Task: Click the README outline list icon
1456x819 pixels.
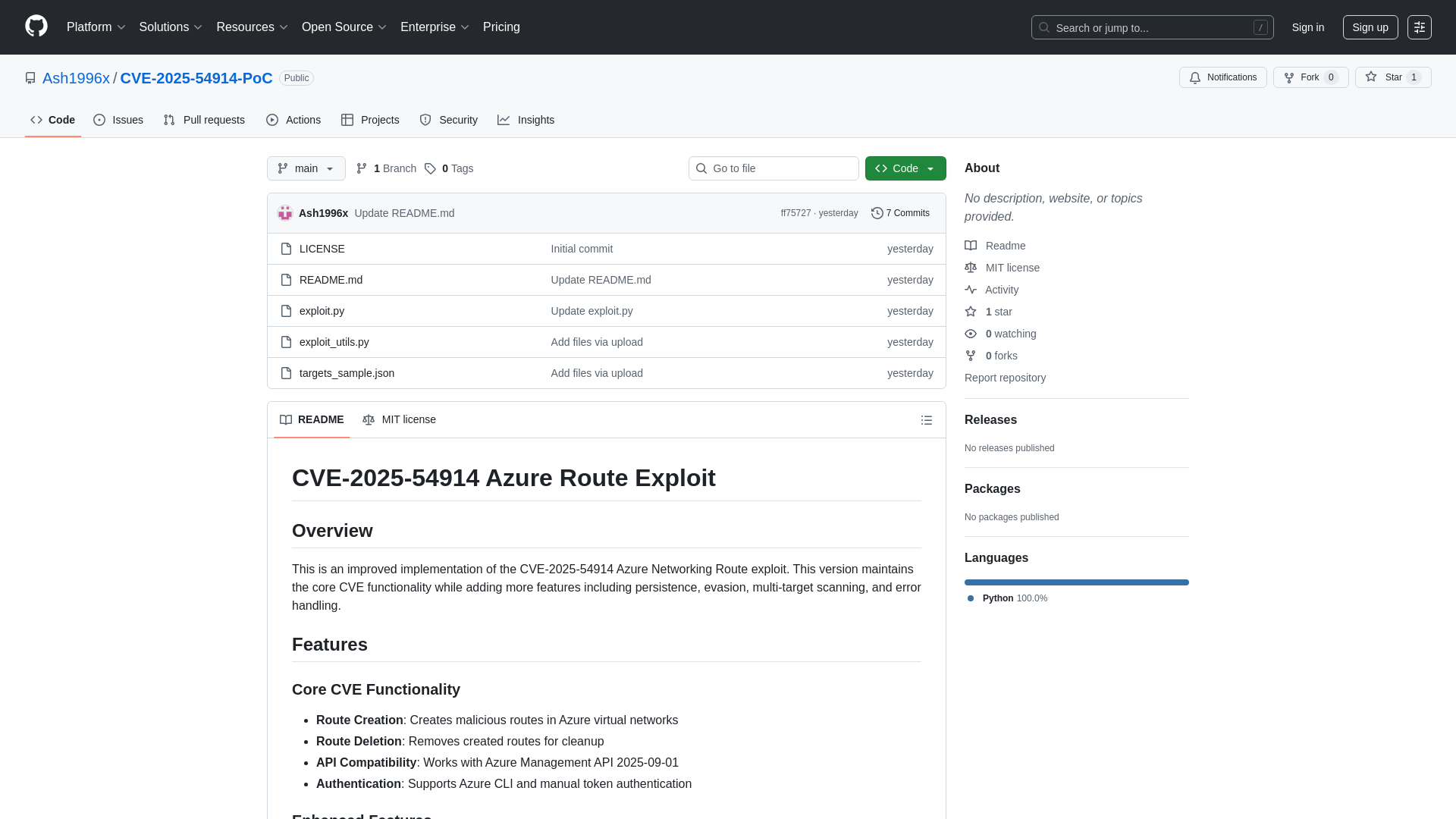Action: click(x=927, y=420)
